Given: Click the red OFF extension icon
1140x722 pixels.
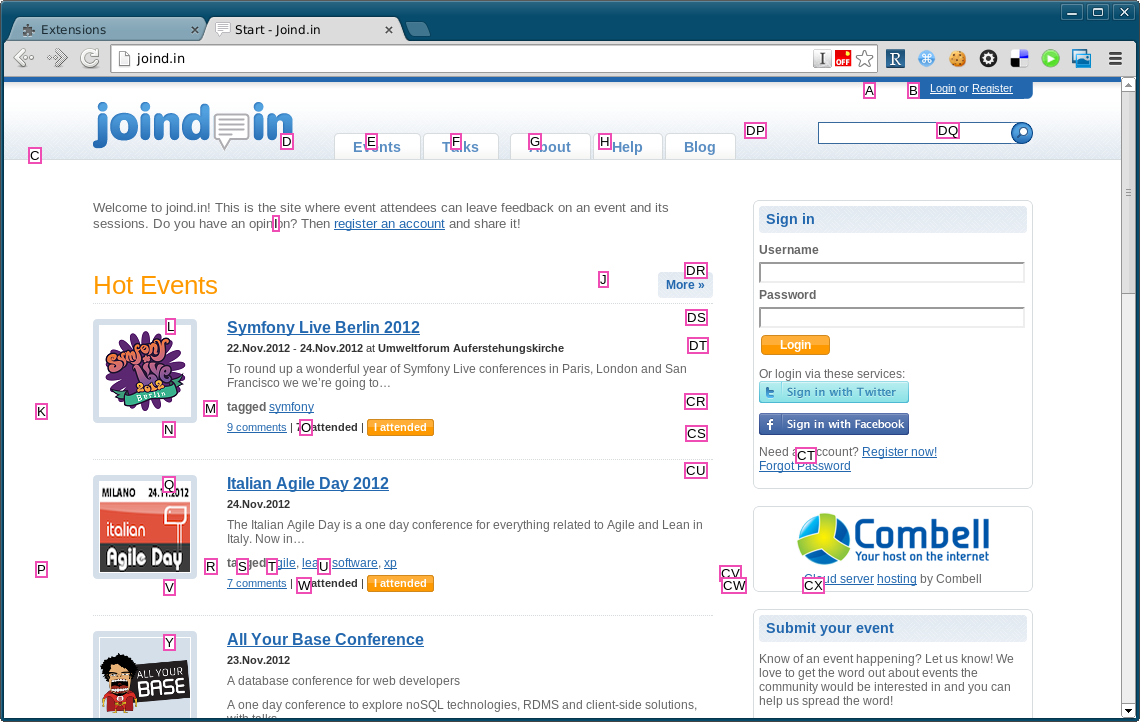Looking at the screenshot, I should coord(843,59).
